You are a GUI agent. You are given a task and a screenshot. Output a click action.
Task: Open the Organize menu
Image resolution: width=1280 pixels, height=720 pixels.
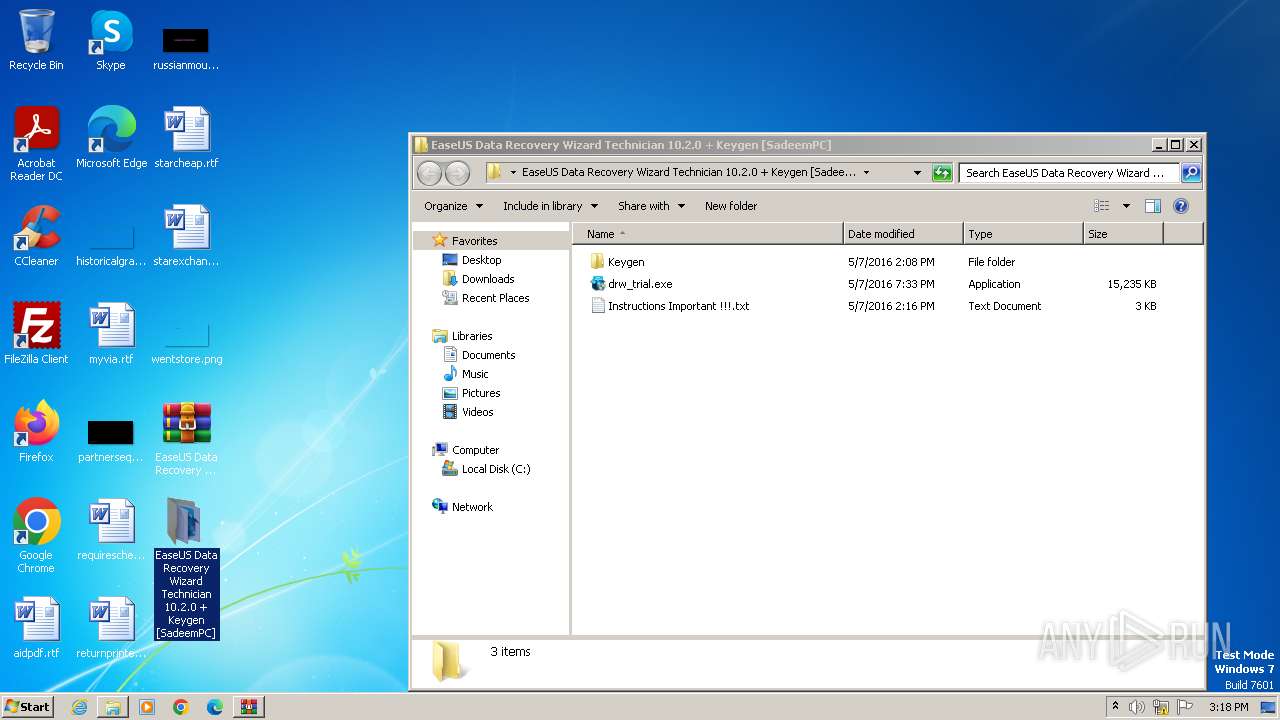[x=453, y=206]
